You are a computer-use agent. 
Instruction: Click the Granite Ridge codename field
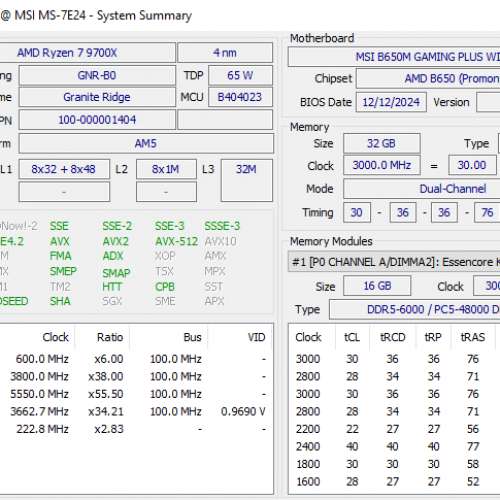pos(97,97)
